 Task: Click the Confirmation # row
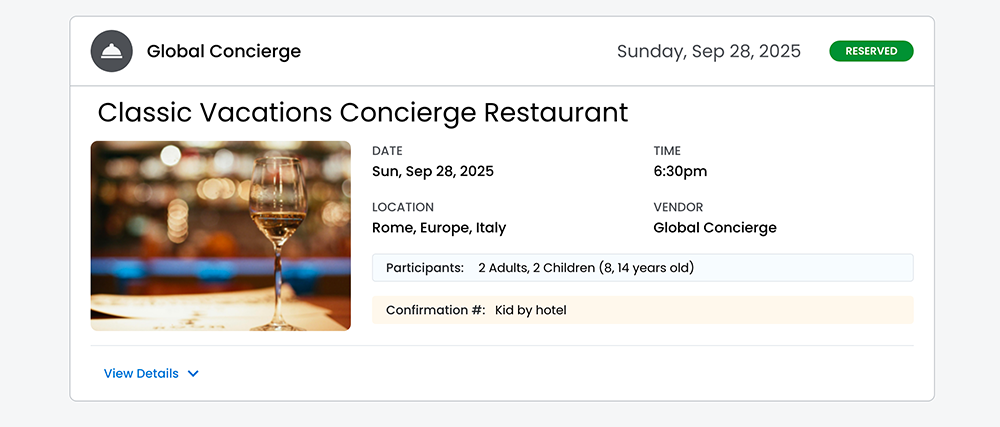coord(642,310)
